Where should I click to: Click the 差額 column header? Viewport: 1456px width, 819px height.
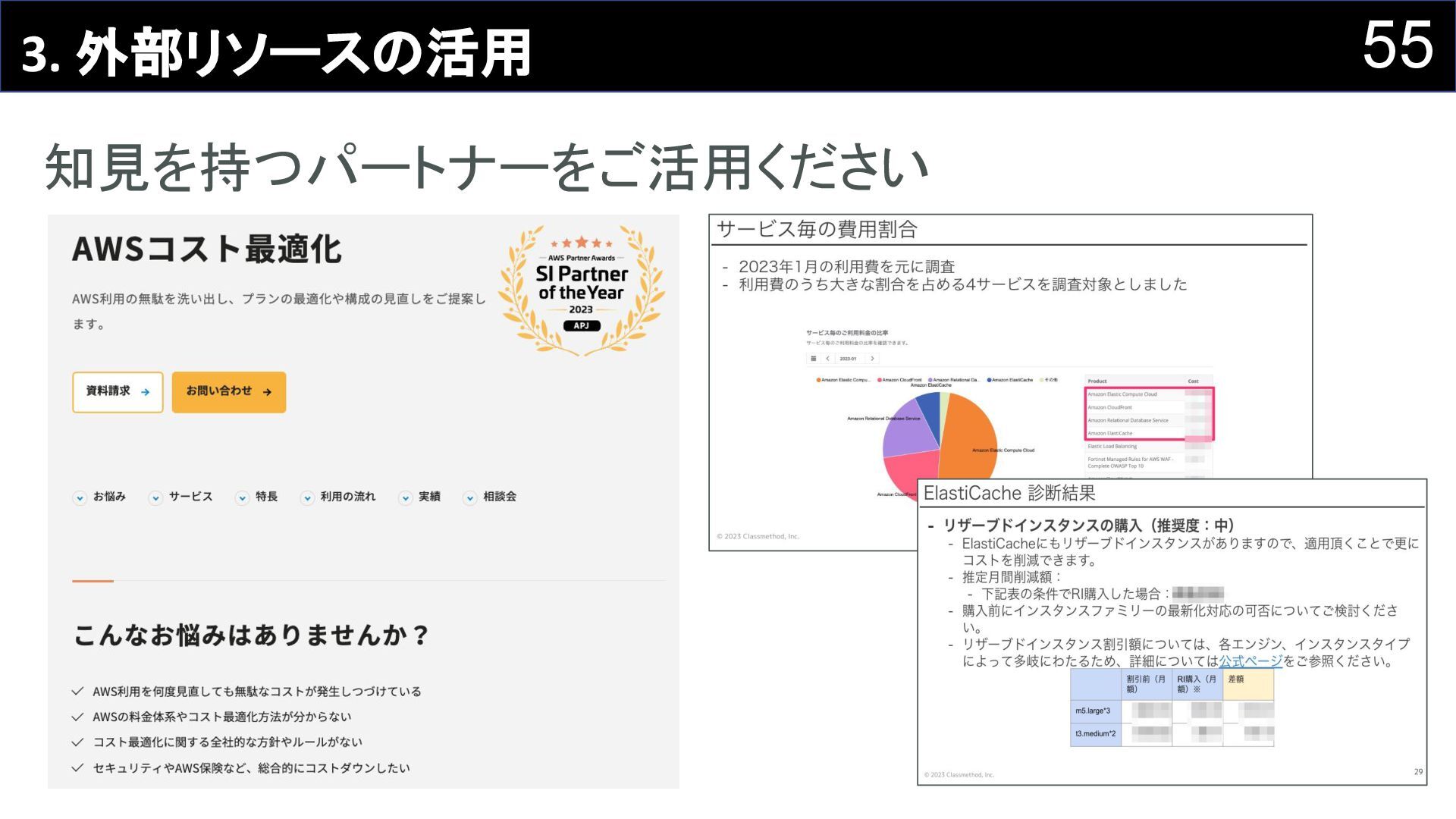pyautogui.click(x=1248, y=684)
